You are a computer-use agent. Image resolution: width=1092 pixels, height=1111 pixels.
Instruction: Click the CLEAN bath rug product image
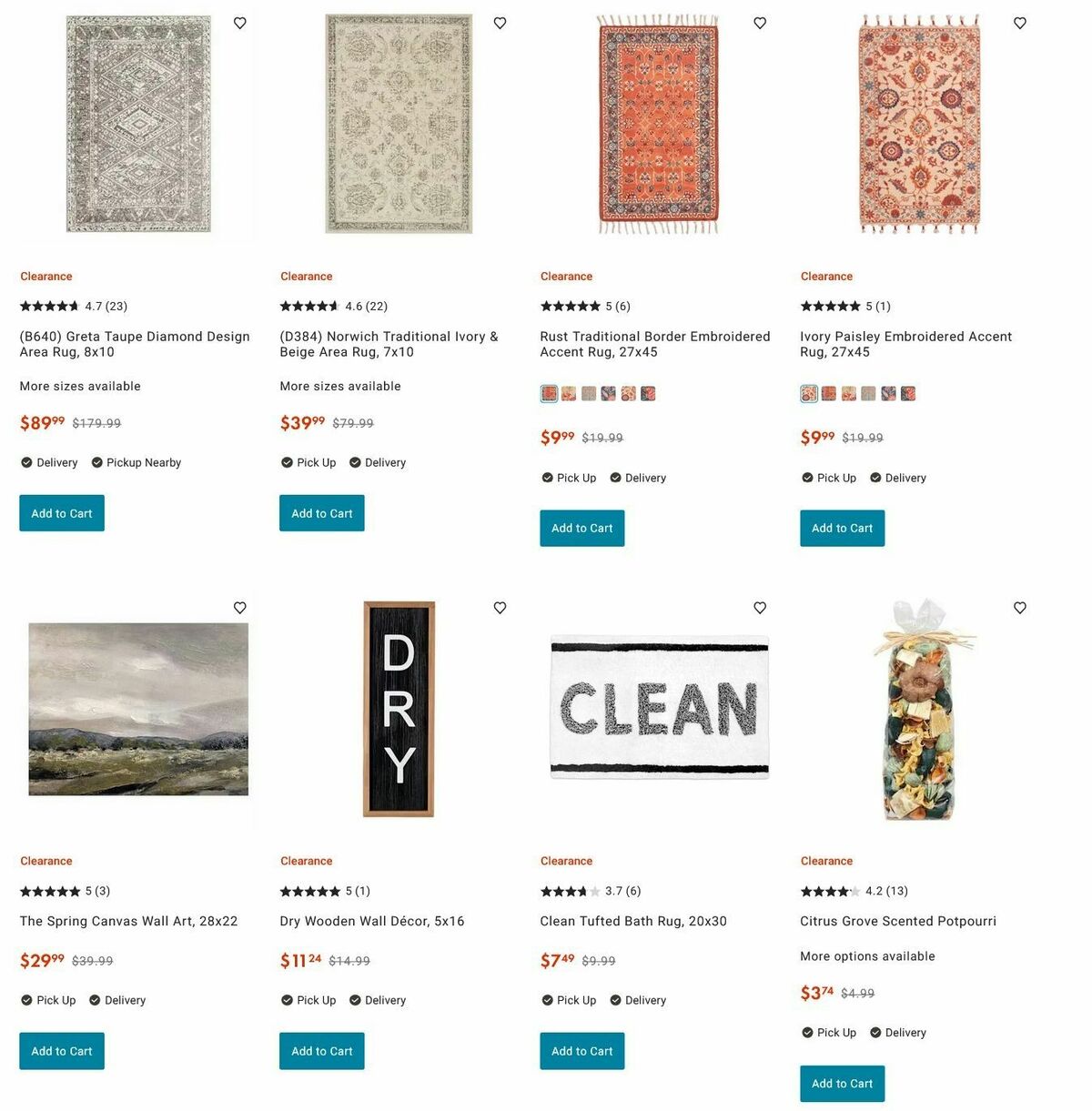(x=660, y=709)
